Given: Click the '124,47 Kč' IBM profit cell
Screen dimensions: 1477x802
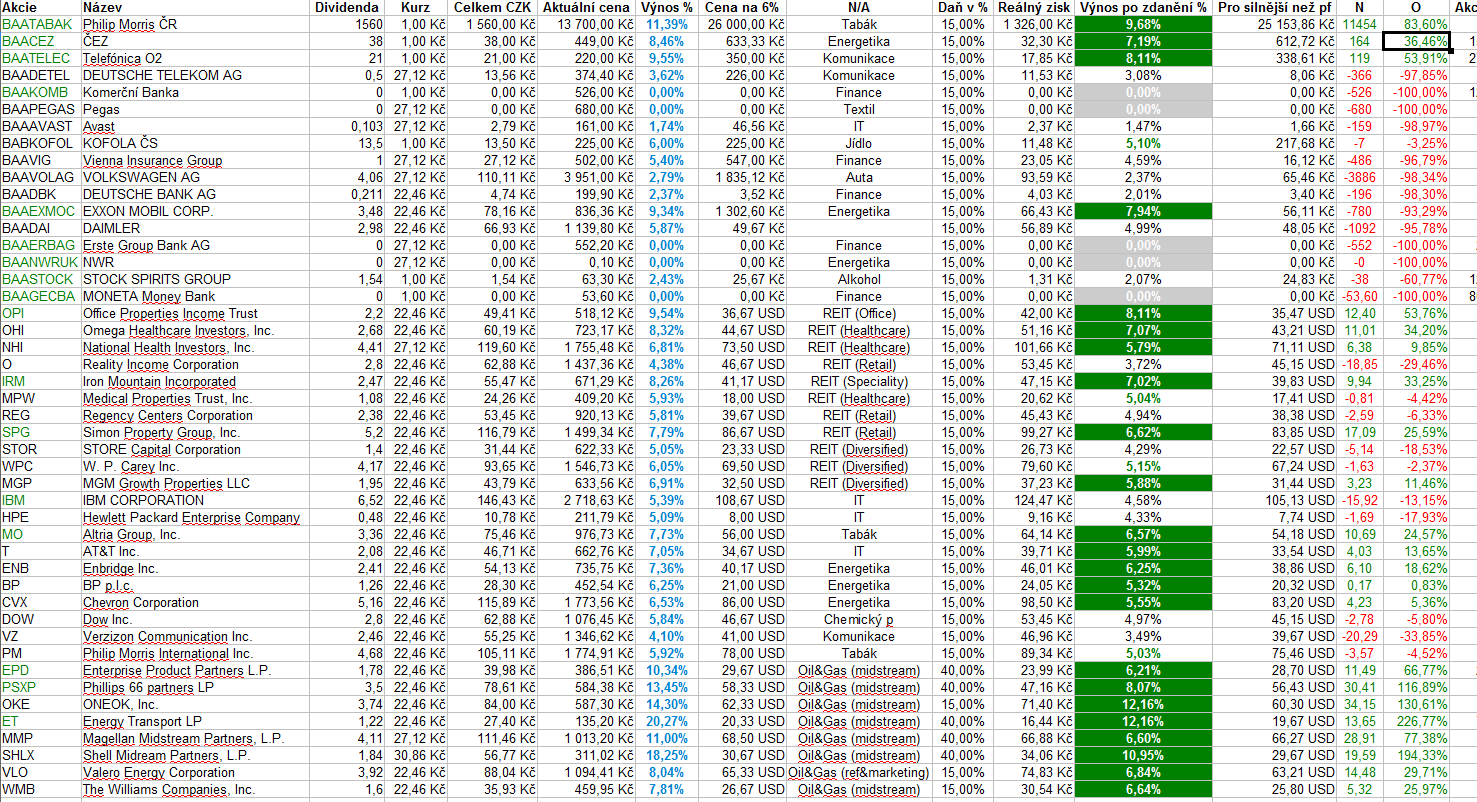Looking at the screenshot, I should click(1033, 500).
